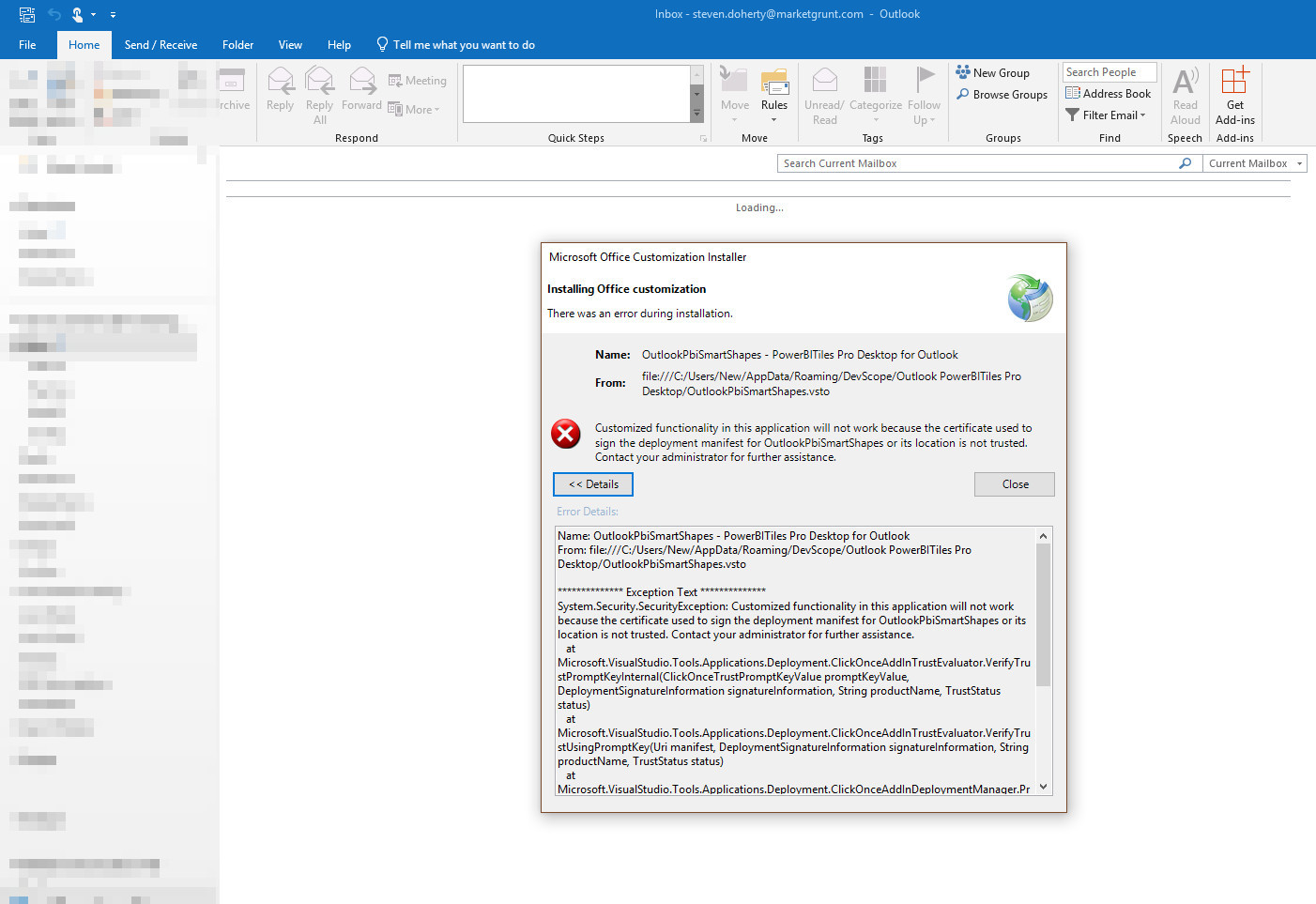Start Read Aloud speech

click(x=1186, y=95)
